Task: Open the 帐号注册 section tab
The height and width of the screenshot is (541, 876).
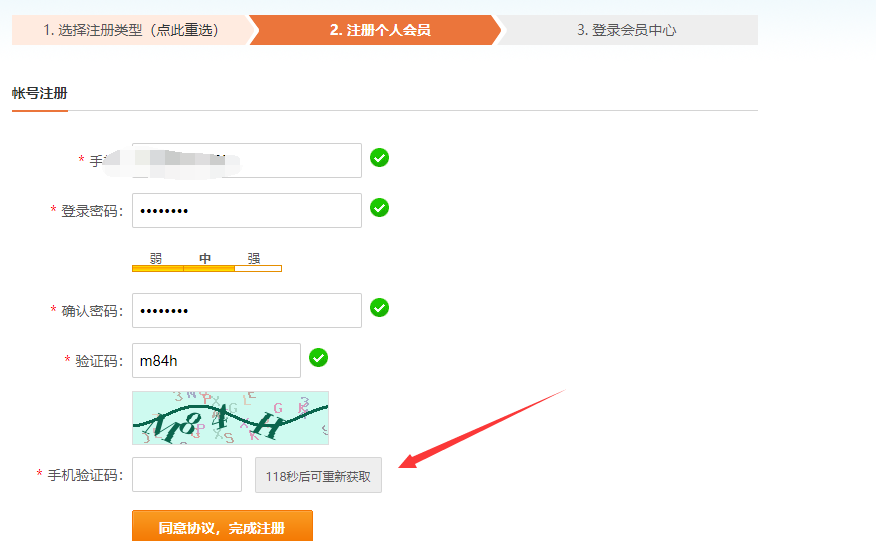Action: pyautogui.click(x=39, y=93)
